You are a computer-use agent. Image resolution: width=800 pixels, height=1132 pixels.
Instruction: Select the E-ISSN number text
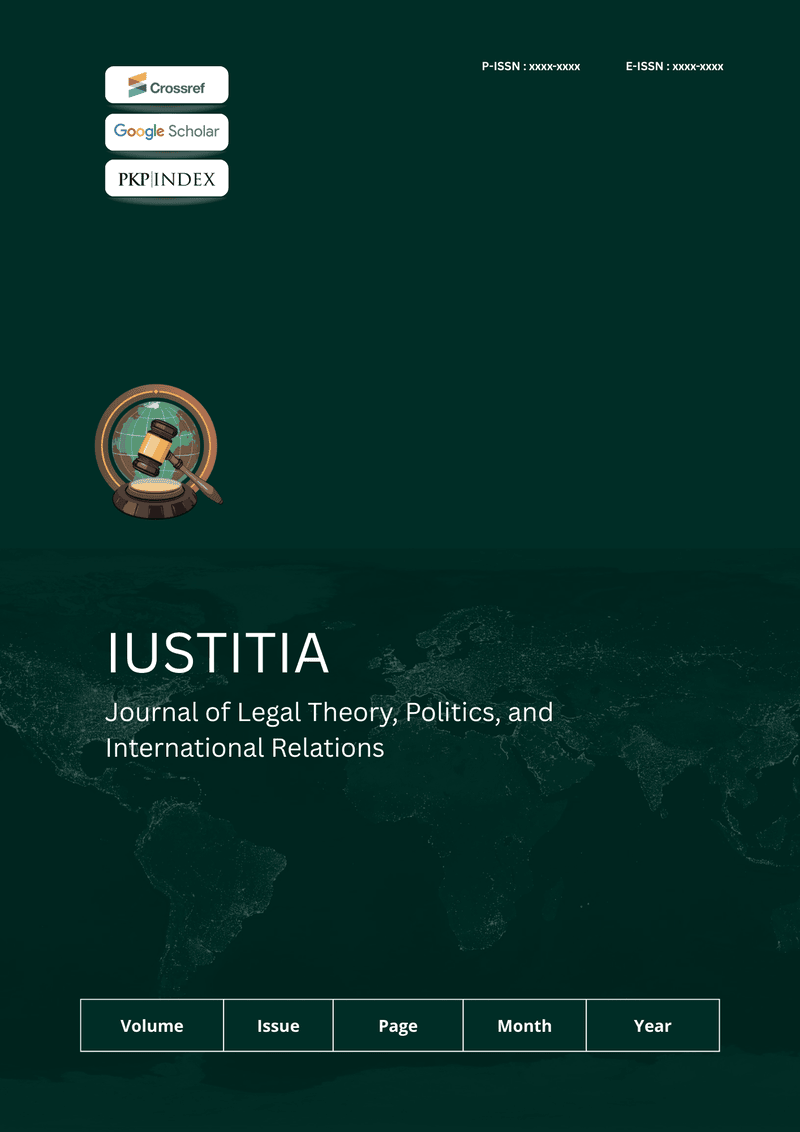click(x=674, y=67)
